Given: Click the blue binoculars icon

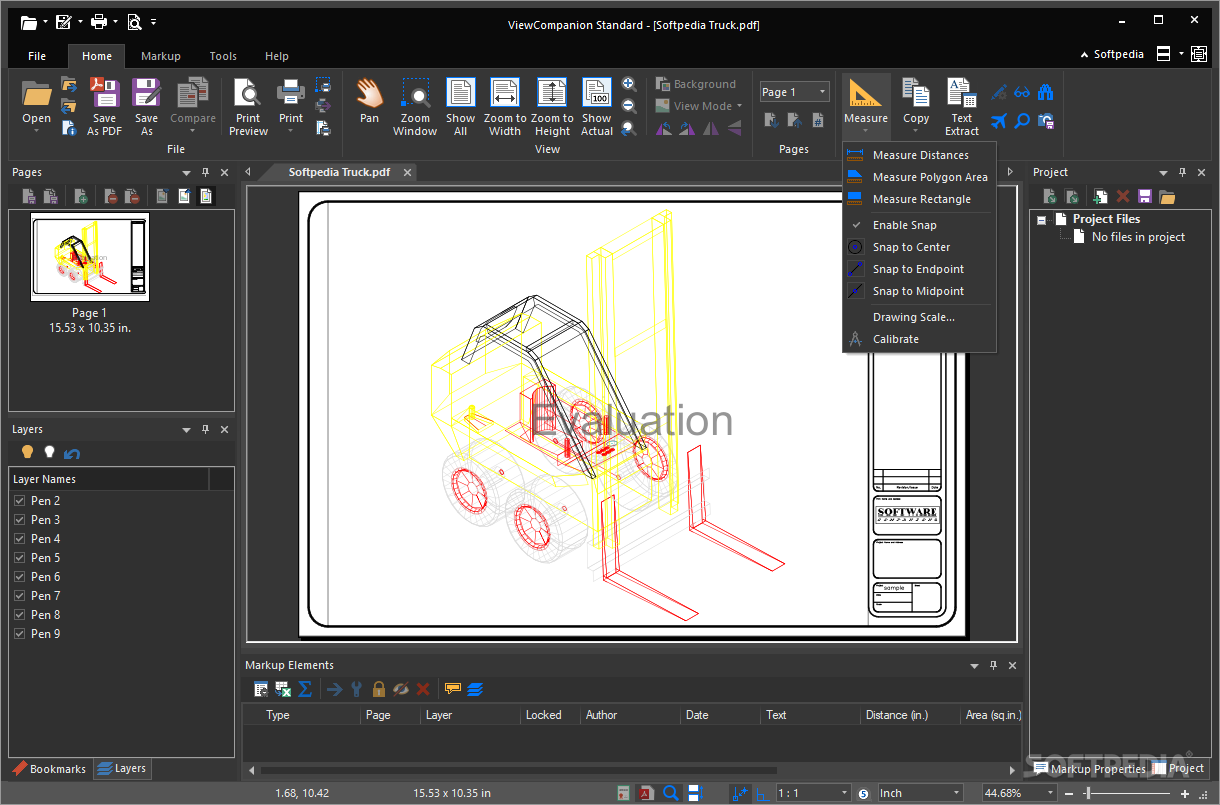Looking at the screenshot, I should point(1046,92).
